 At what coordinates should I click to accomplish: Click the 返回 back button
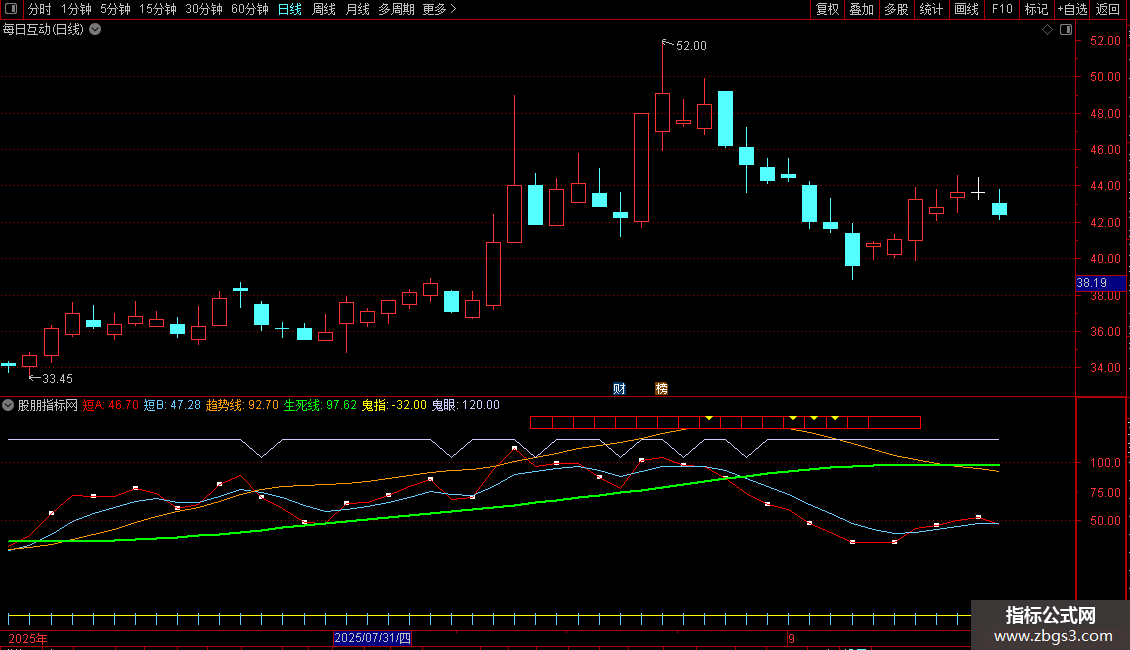[1108, 9]
